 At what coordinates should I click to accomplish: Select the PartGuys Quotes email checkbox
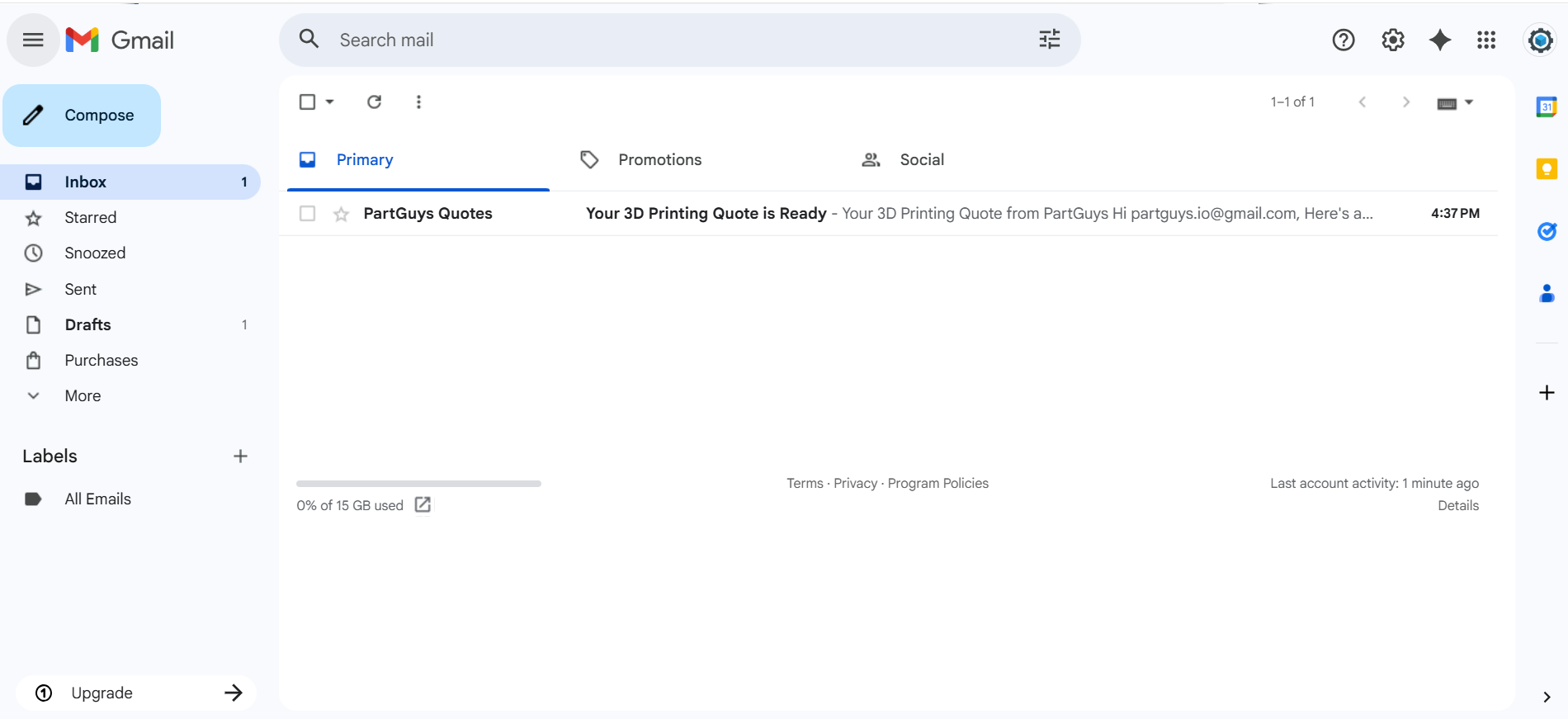pos(307,213)
